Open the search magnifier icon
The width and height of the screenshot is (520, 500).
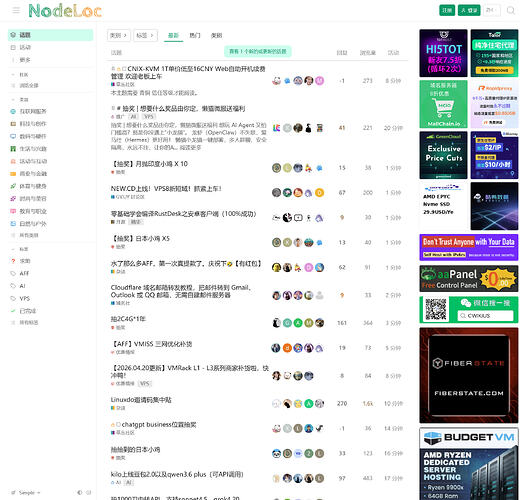point(511,10)
